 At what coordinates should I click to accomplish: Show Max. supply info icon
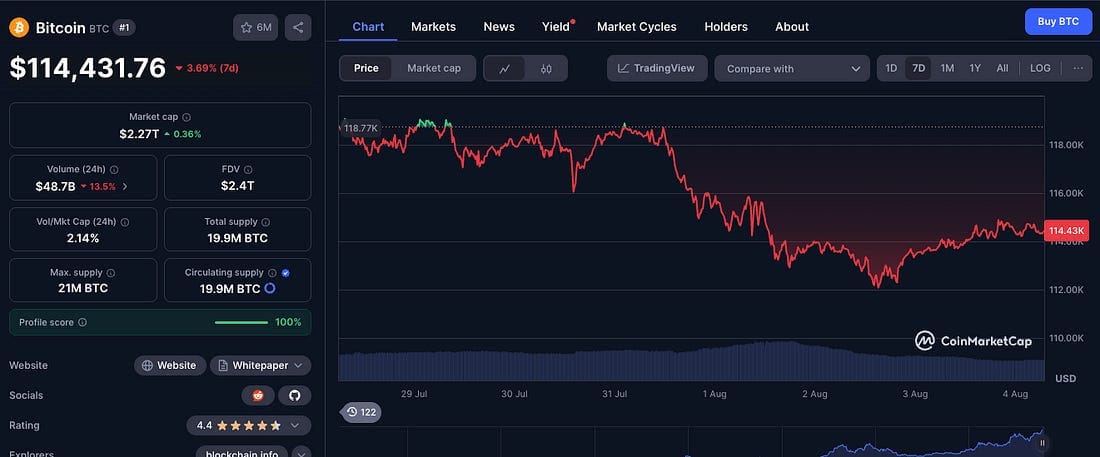pyautogui.click(x=111, y=272)
